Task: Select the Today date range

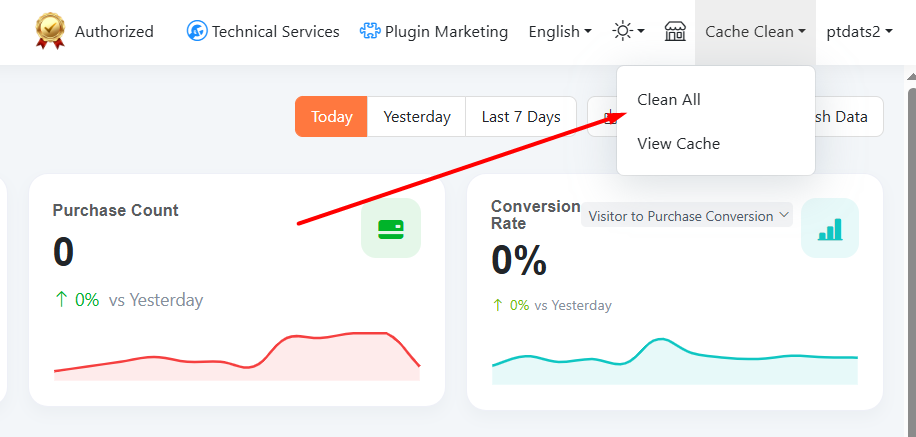Action: pyautogui.click(x=331, y=117)
